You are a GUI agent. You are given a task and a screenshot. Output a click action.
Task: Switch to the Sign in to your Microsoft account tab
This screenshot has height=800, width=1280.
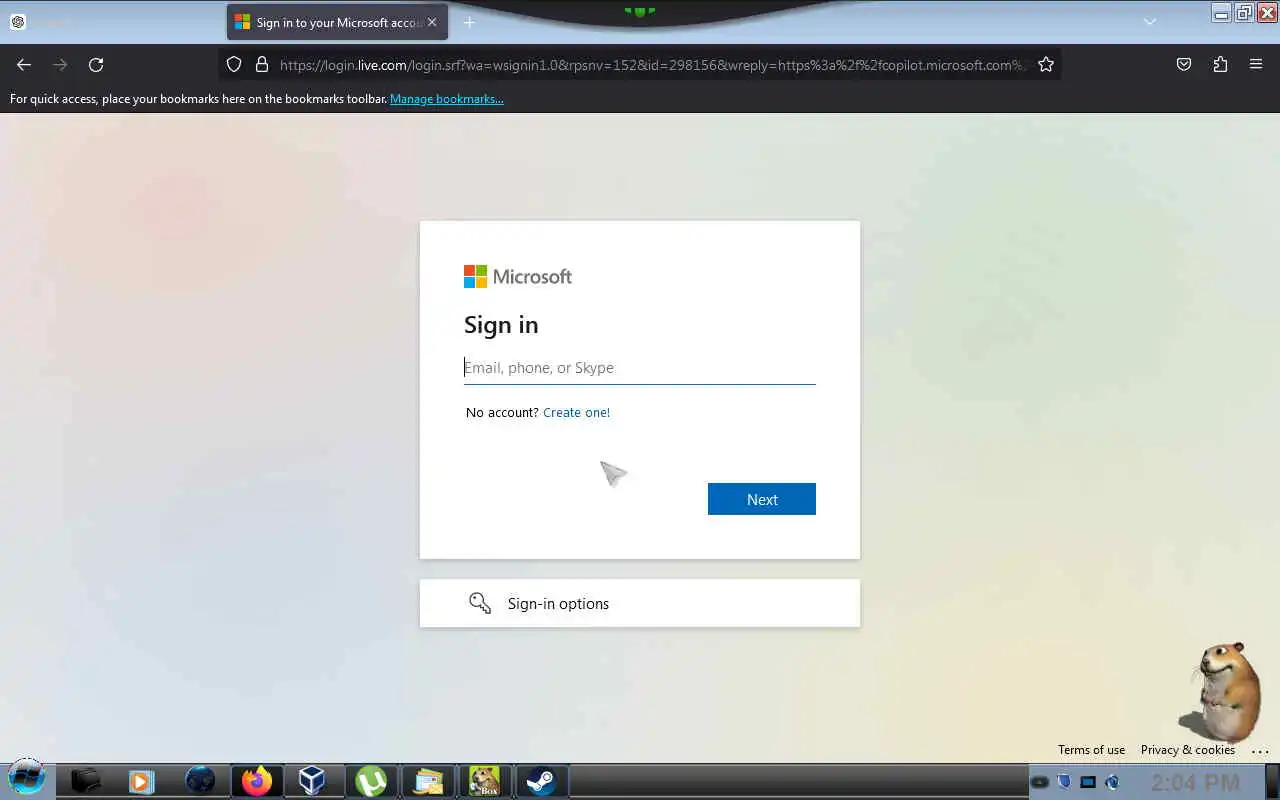337,22
